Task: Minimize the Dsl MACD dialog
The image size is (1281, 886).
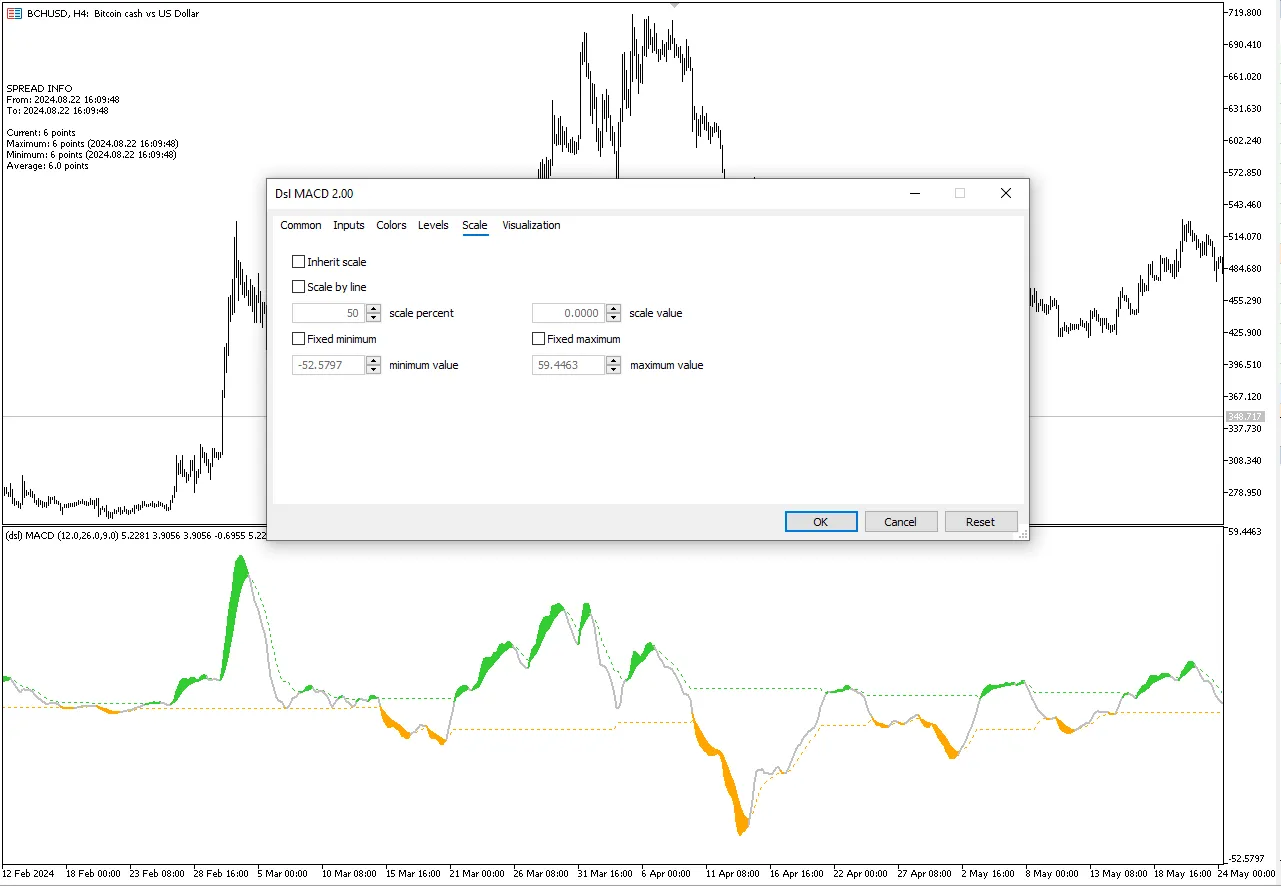Action: [x=914, y=194]
